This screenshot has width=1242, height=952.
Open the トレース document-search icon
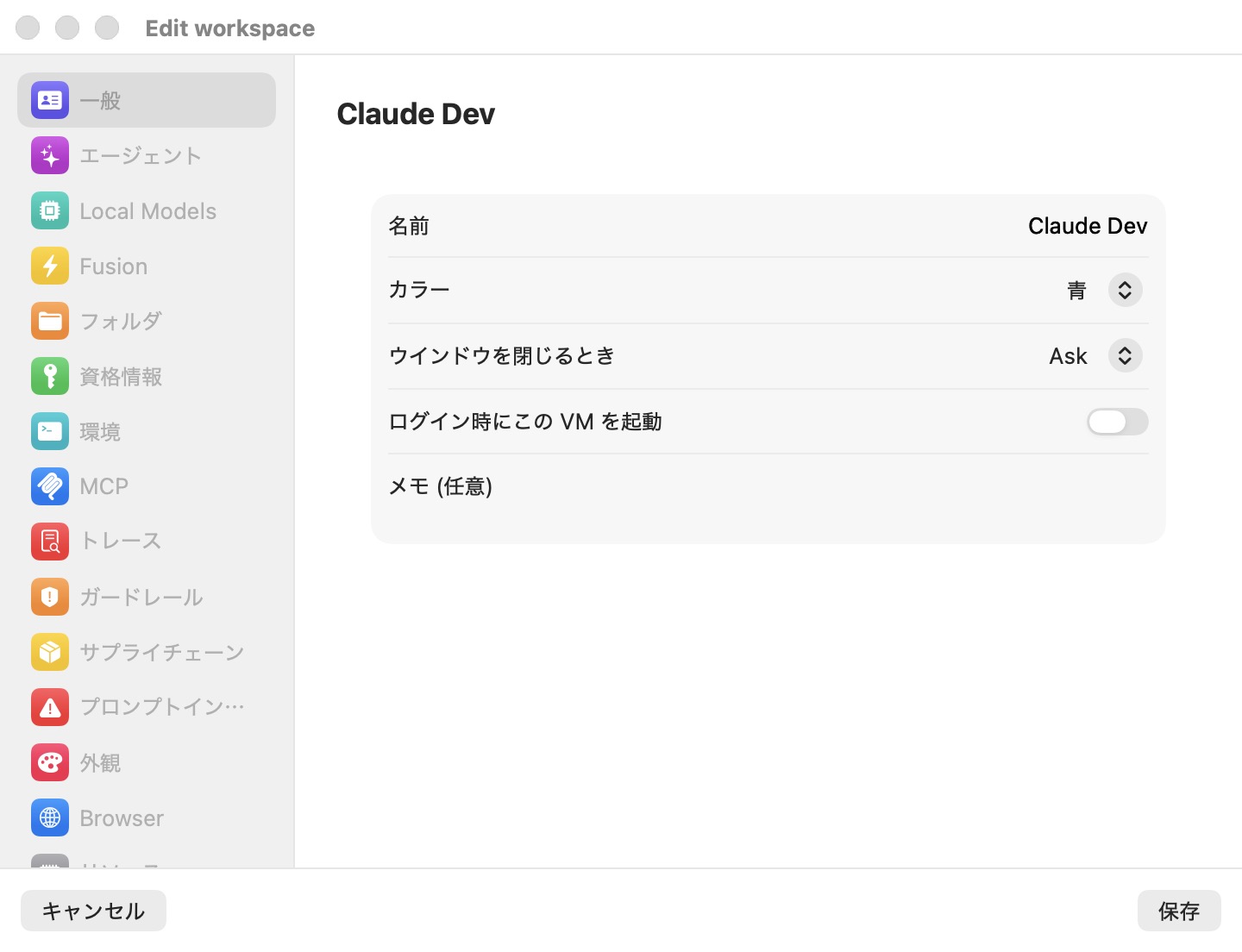[x=50, y=542]
